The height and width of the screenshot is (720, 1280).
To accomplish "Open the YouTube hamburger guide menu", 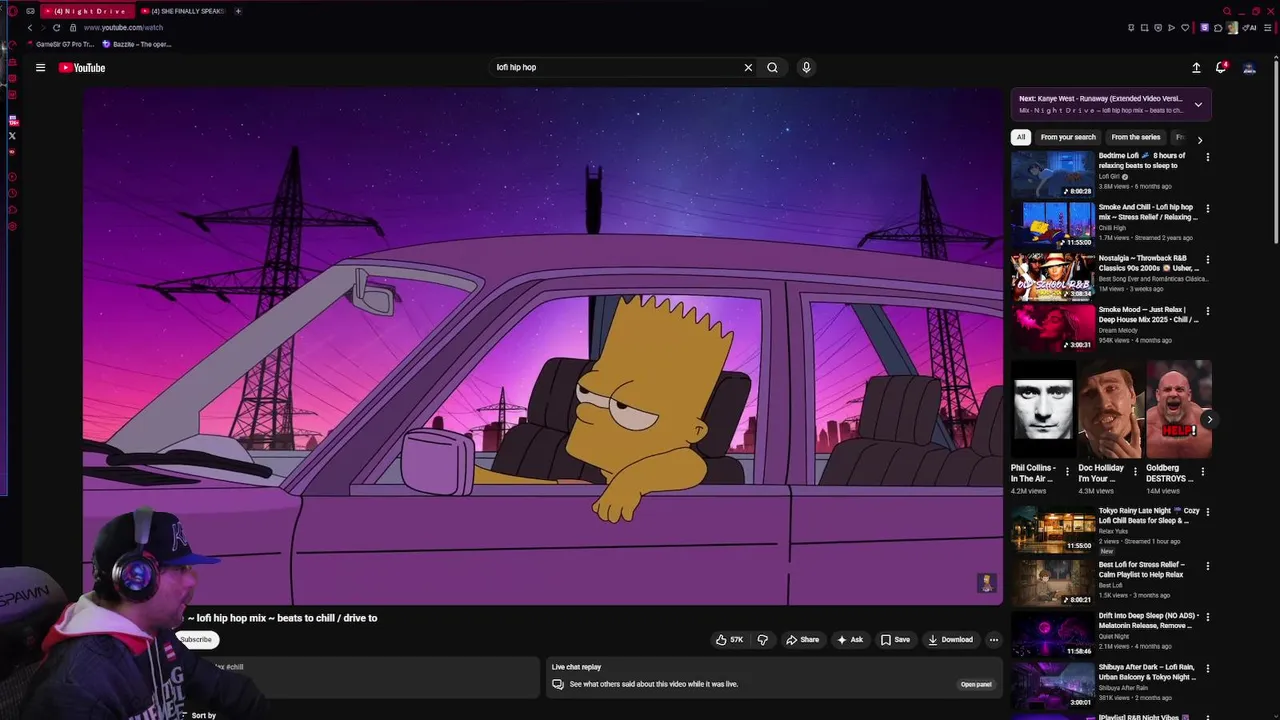I will coord(40,68).
